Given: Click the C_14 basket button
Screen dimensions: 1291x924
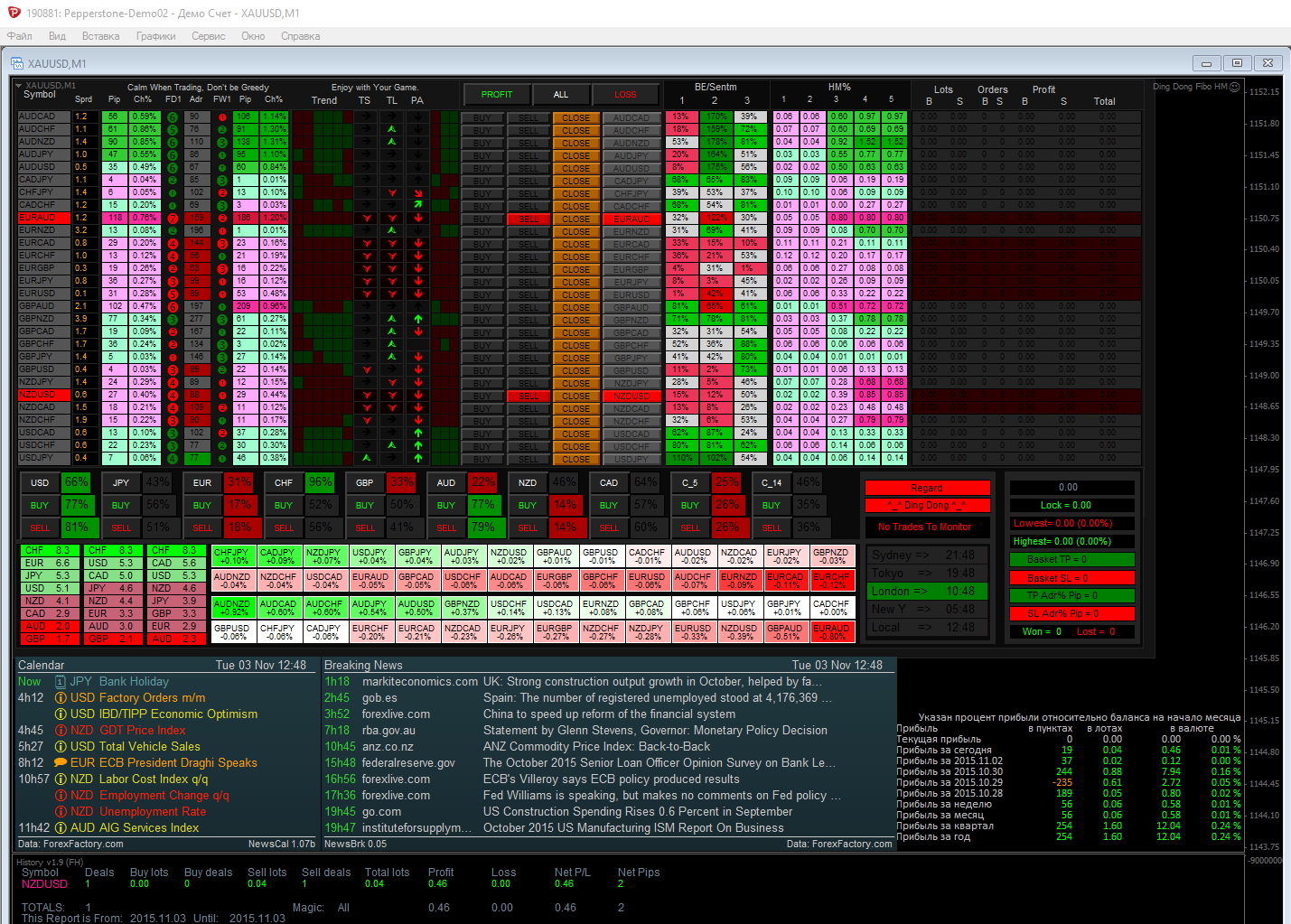Looking at the screenshot, I should pyautogui.click(x=772, y=482).
